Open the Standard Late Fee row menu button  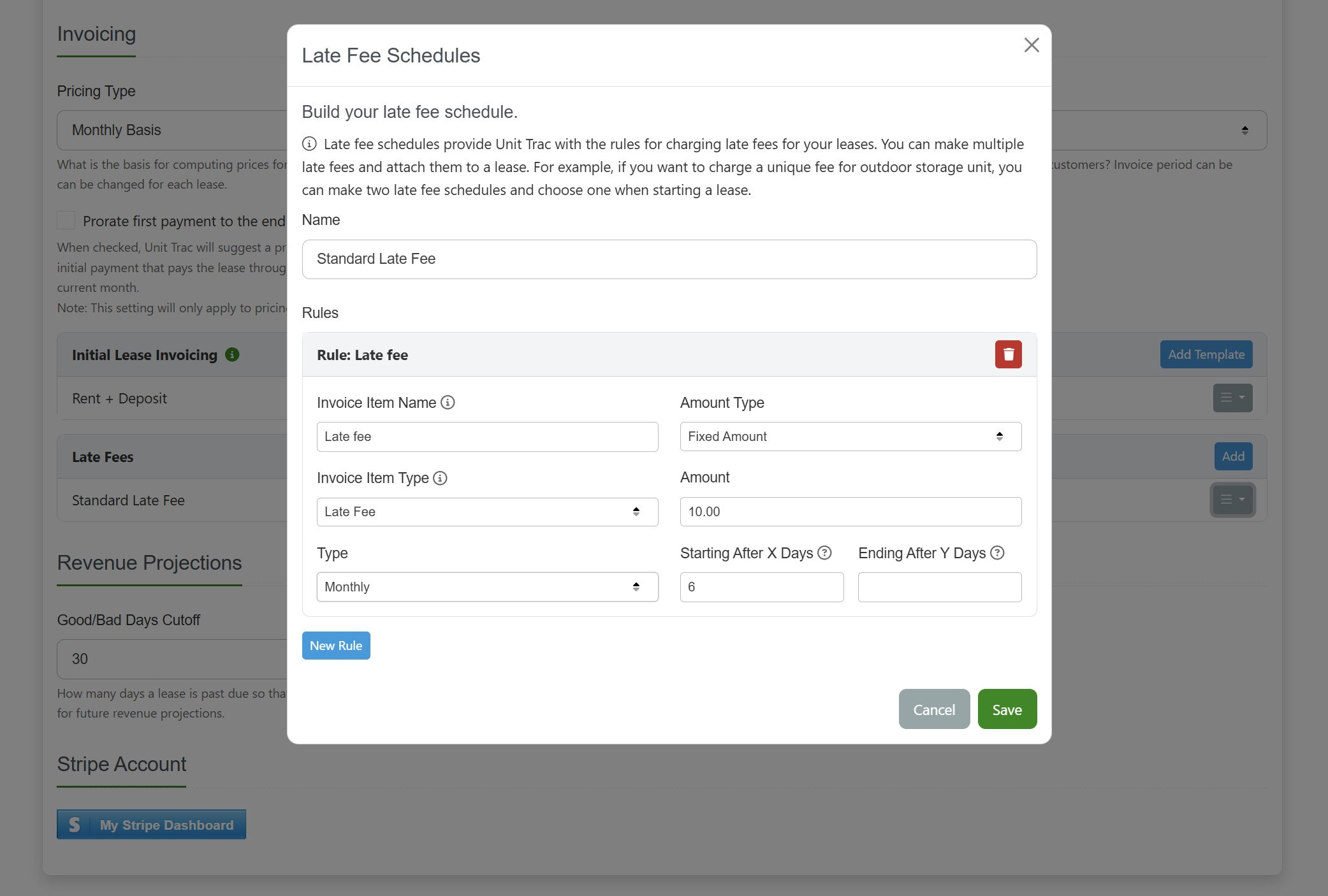(x=1232, y=500)
